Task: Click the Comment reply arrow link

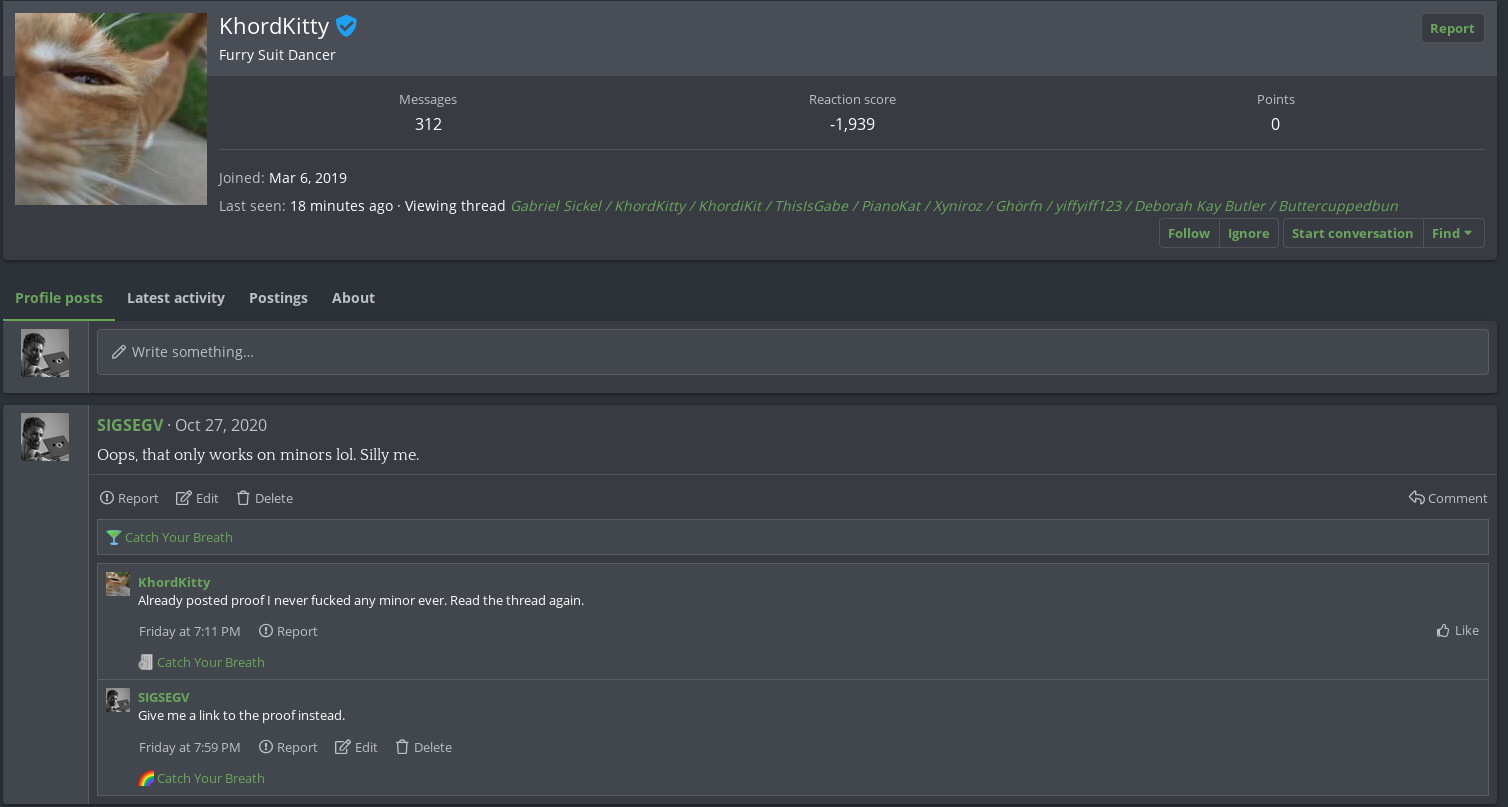Action: click(x=1448, y=498)
